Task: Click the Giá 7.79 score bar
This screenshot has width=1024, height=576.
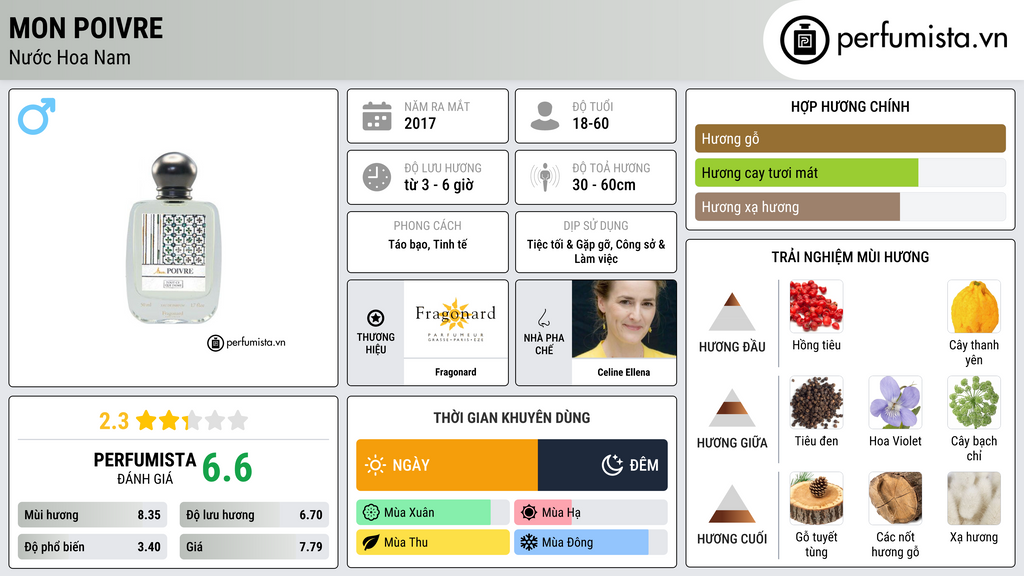Action: click(x=254, y=547)
